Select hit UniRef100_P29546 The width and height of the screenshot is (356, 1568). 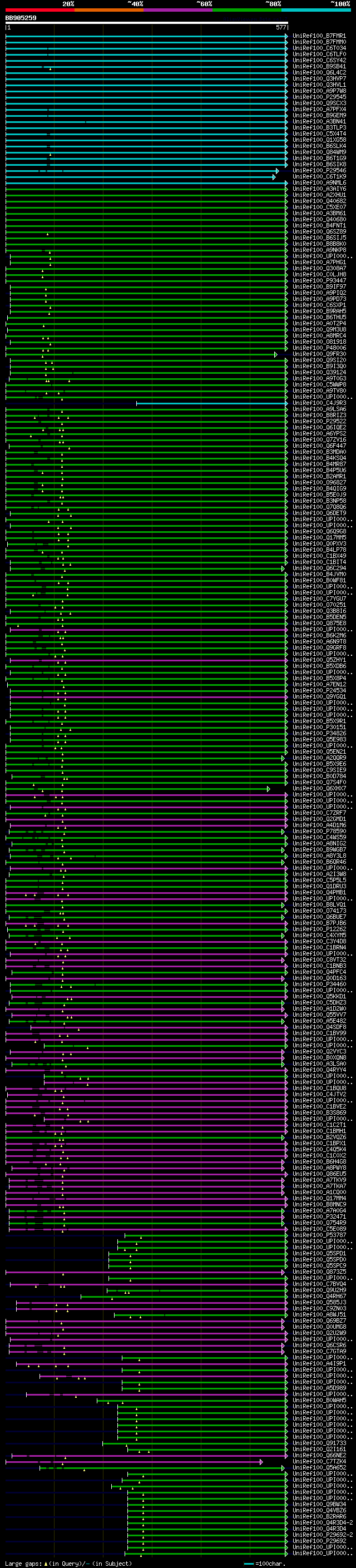tap(319, 170)
